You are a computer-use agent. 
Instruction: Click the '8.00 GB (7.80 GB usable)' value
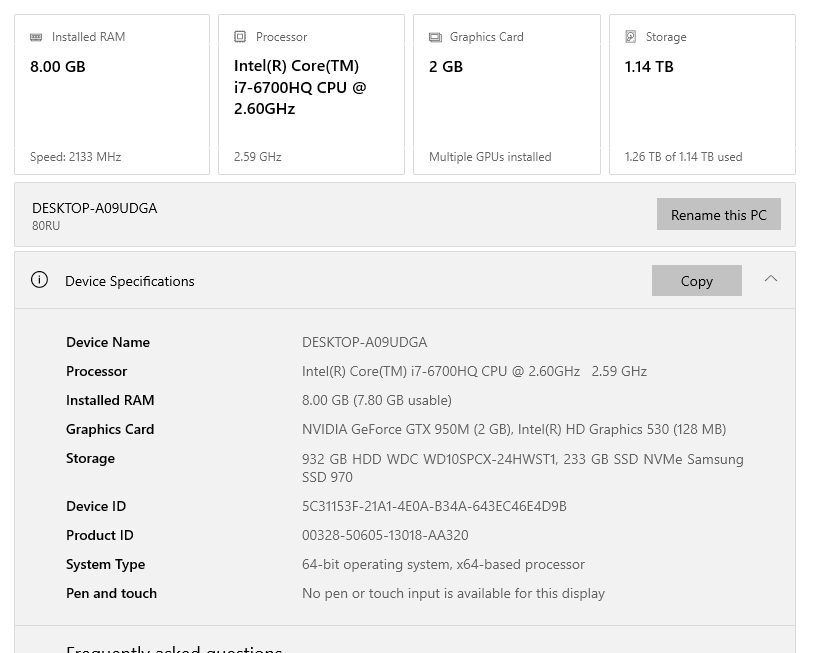[x=377, y=400]
